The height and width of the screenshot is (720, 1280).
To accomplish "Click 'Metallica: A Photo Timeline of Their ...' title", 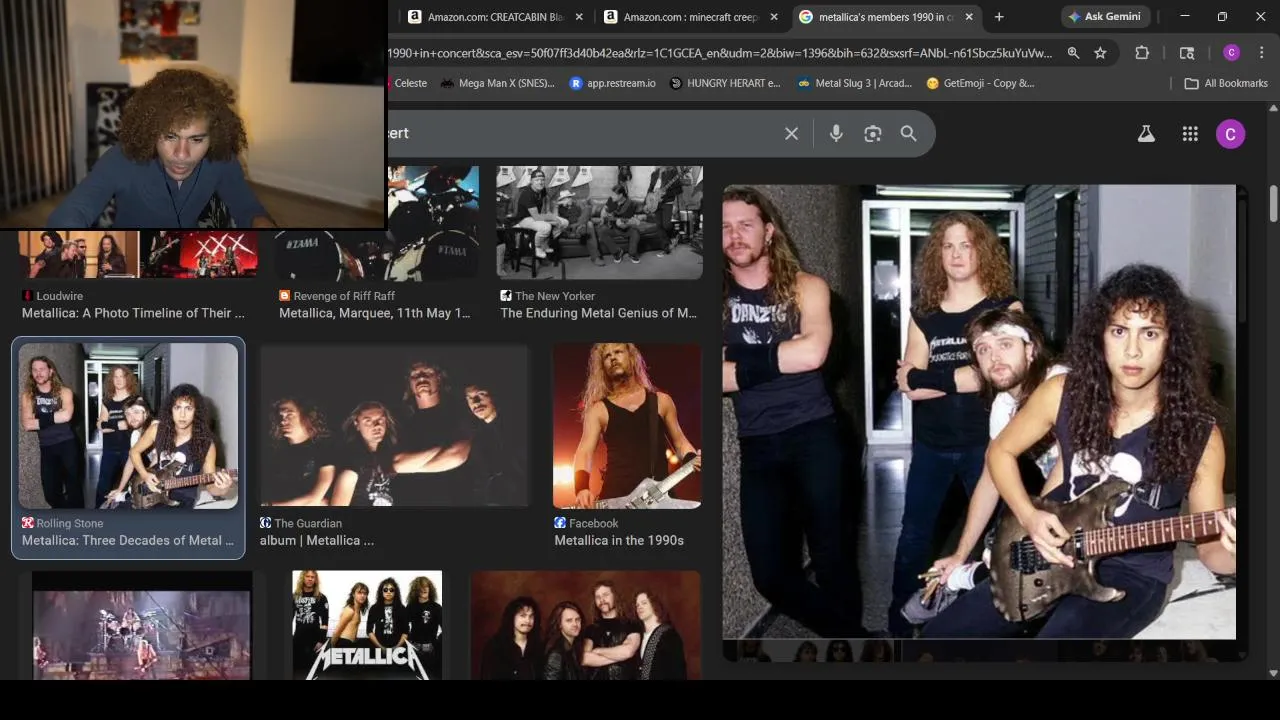I will click(x=133, y=313).
